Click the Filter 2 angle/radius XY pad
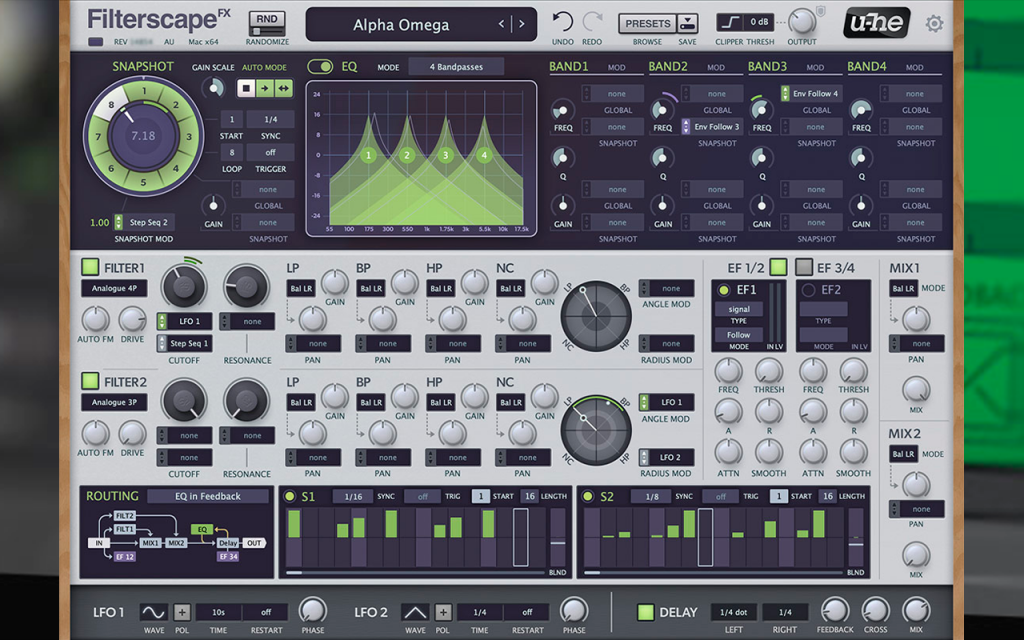 pos(596,430)
